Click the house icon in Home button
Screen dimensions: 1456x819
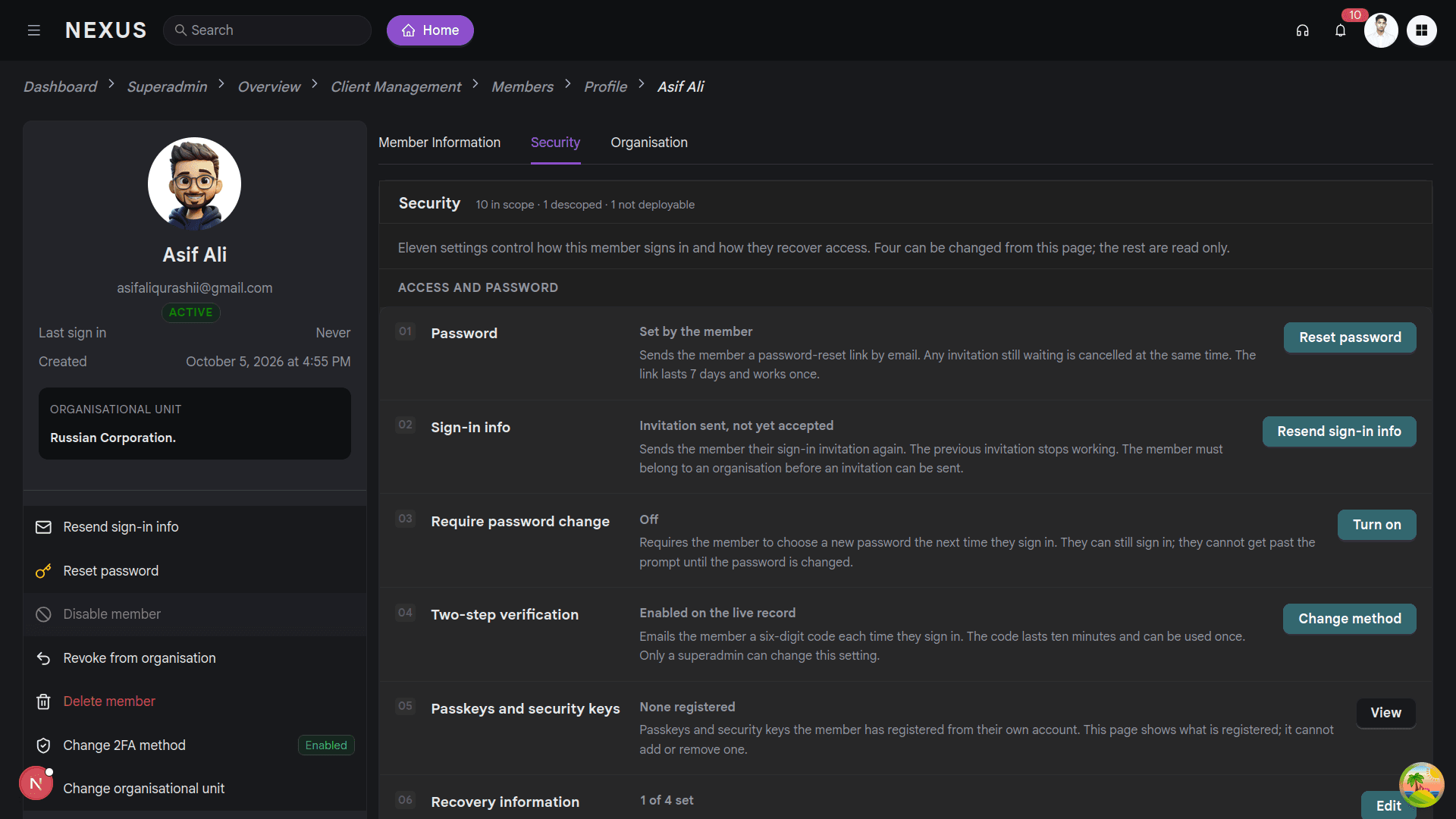[x=409, y=30]
